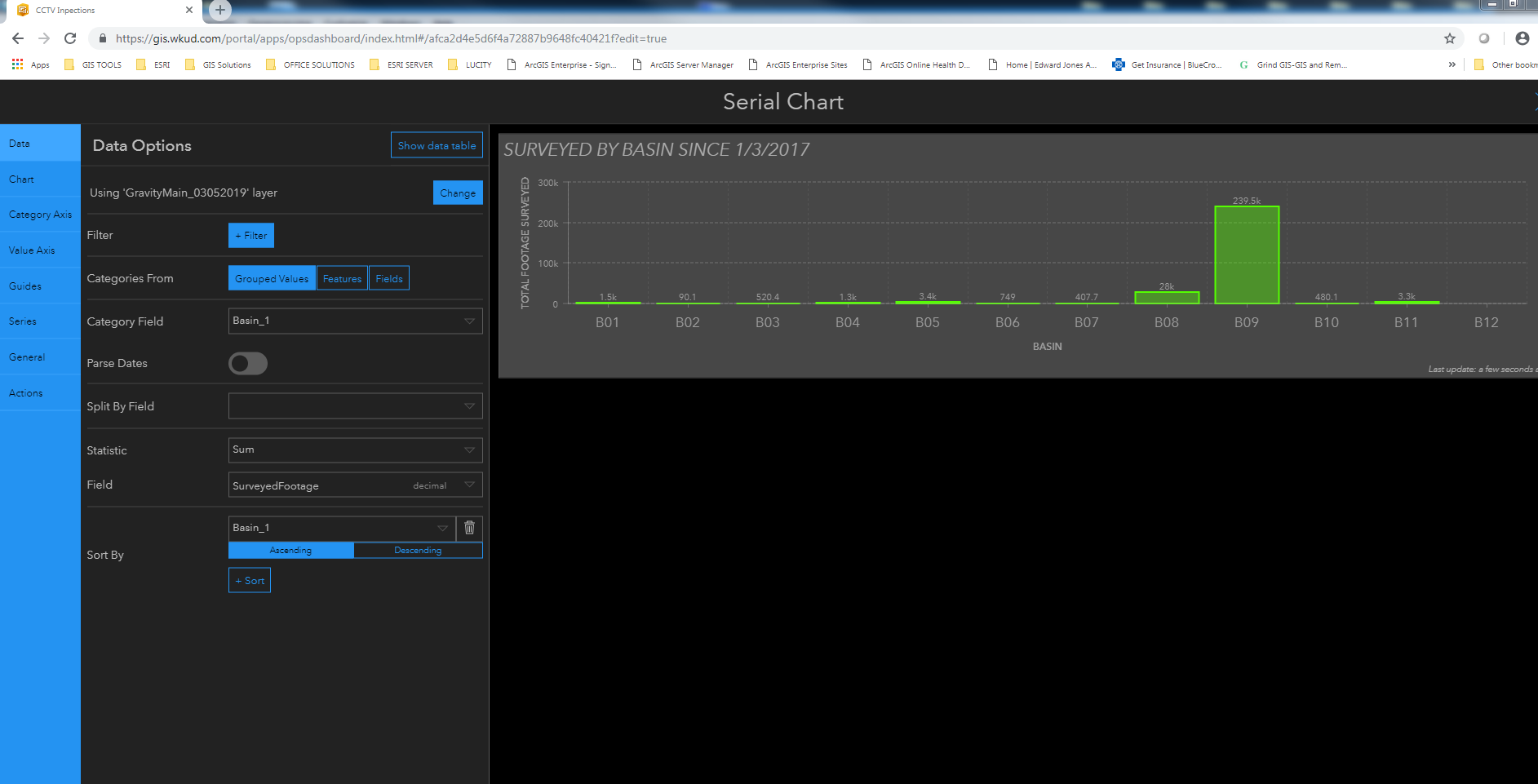The image size is (1538, 784).
Task: Select the Category Axis tab
Action: [40, 215]
